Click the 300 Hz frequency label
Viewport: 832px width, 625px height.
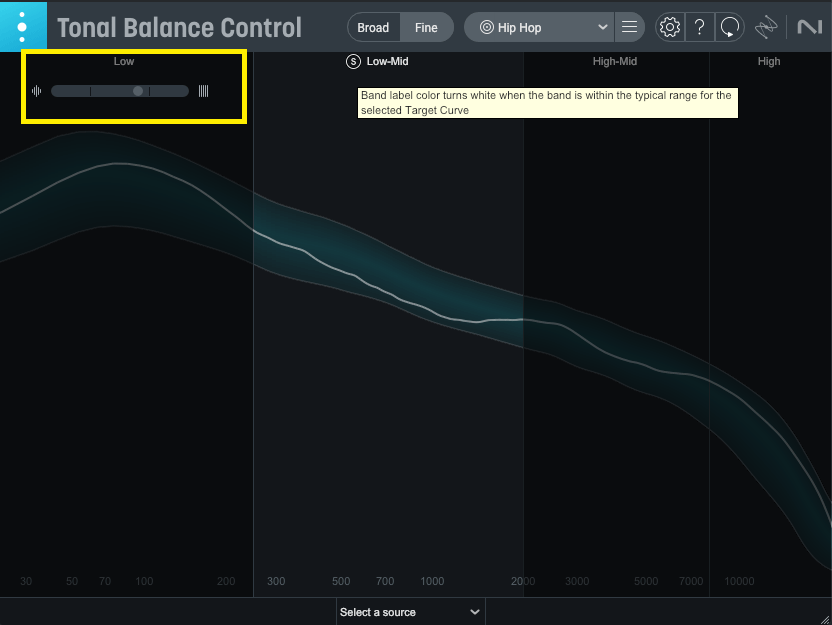click(x=276, y=581)
